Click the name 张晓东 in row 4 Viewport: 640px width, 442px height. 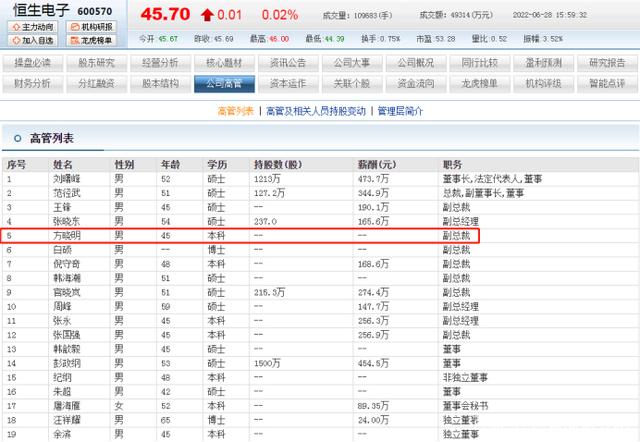click(x=67, y=222)
